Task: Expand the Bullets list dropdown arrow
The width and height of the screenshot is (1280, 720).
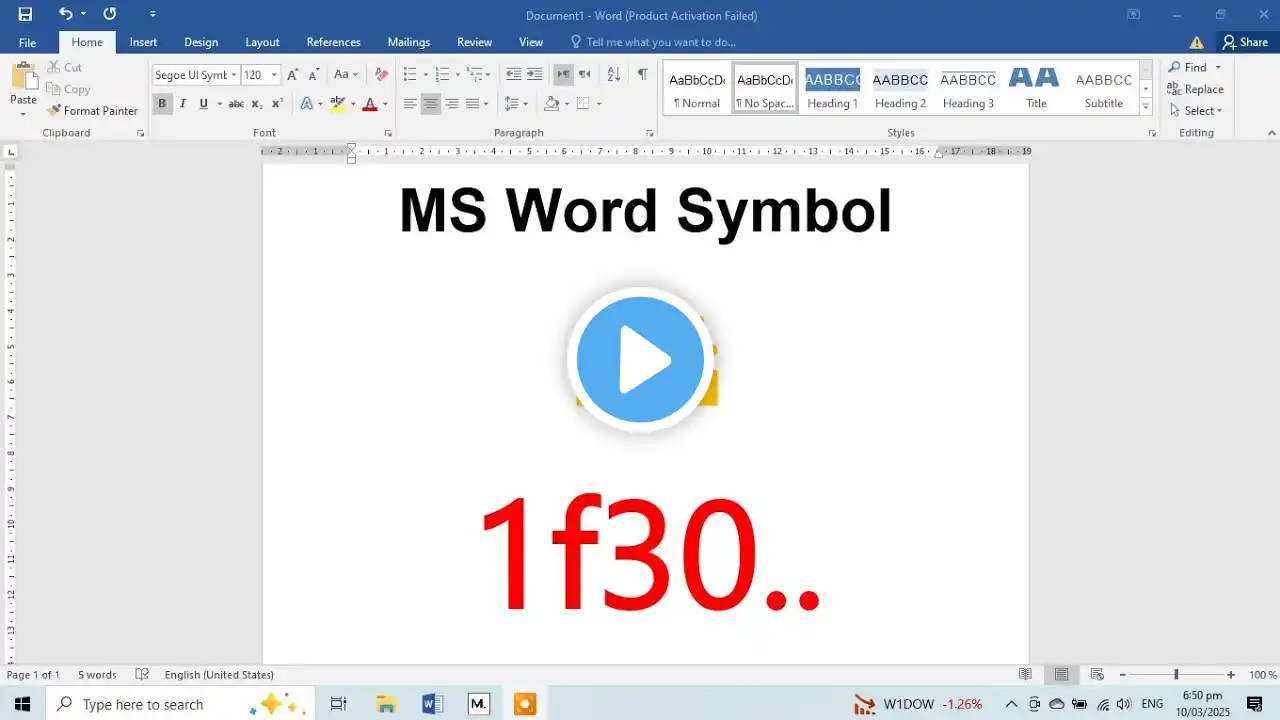Action: pos(426,75)
